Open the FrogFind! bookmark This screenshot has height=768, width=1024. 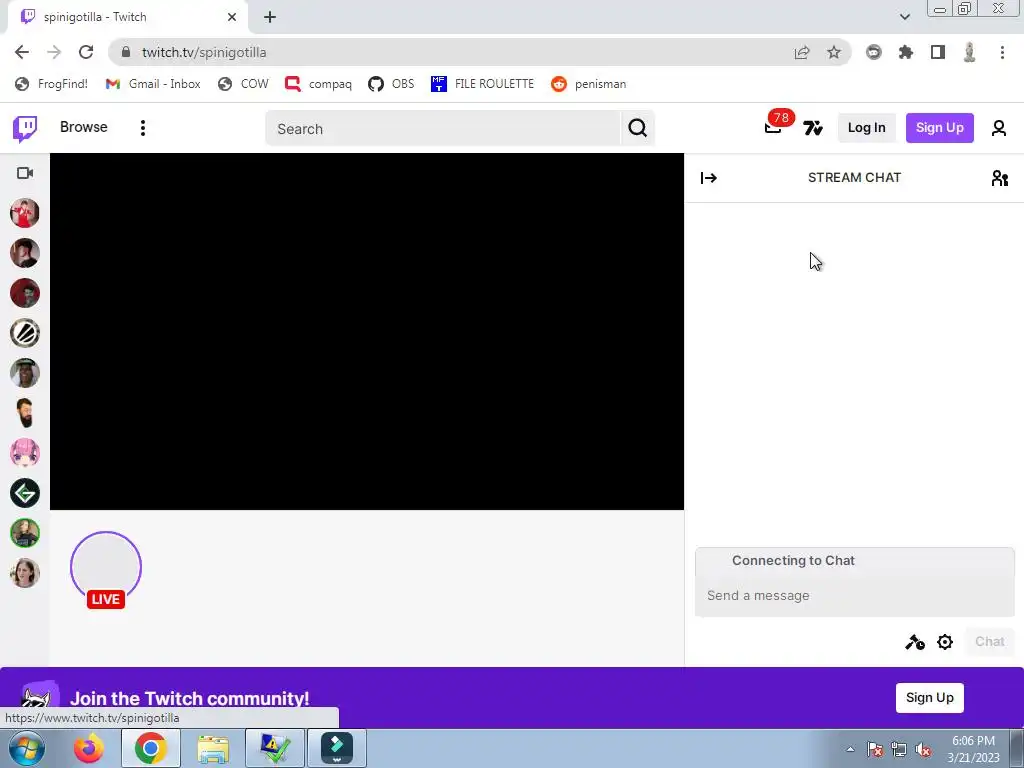(x=52, y=84)
